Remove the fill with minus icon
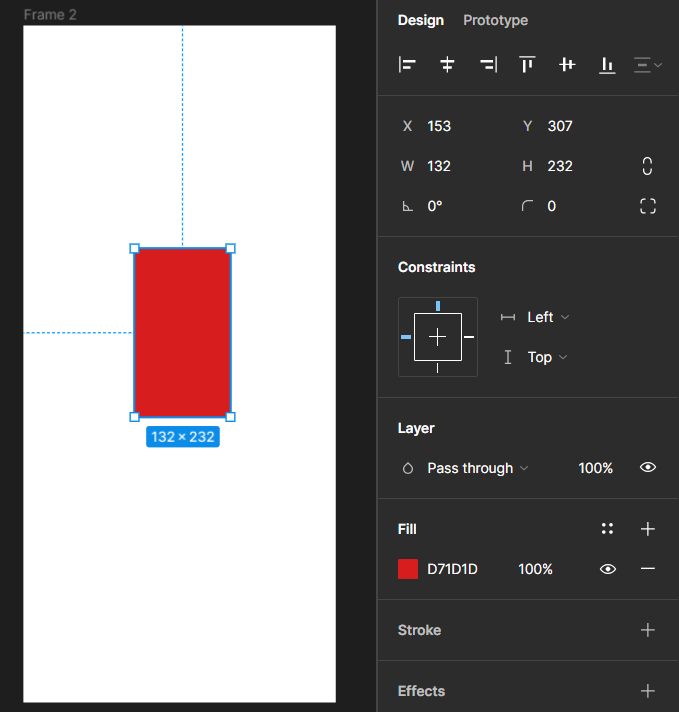679x712 pixels. [x=648, y=569]
